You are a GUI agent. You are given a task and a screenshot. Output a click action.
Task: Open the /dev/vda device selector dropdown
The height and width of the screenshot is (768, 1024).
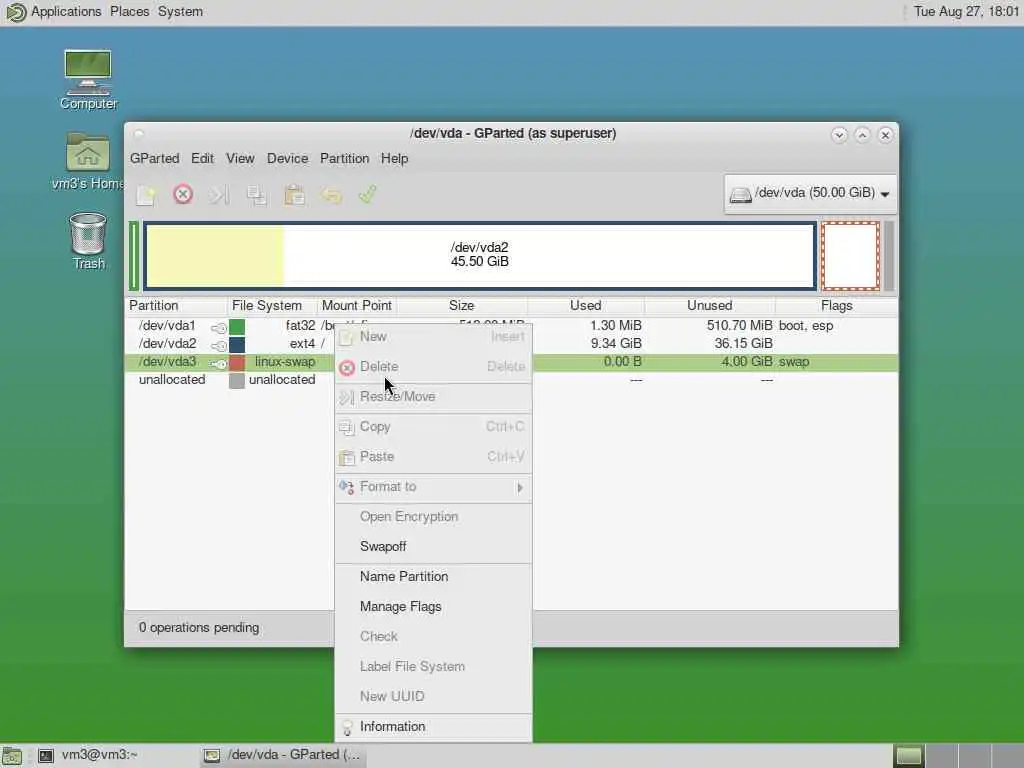click(x=810, y=193)
